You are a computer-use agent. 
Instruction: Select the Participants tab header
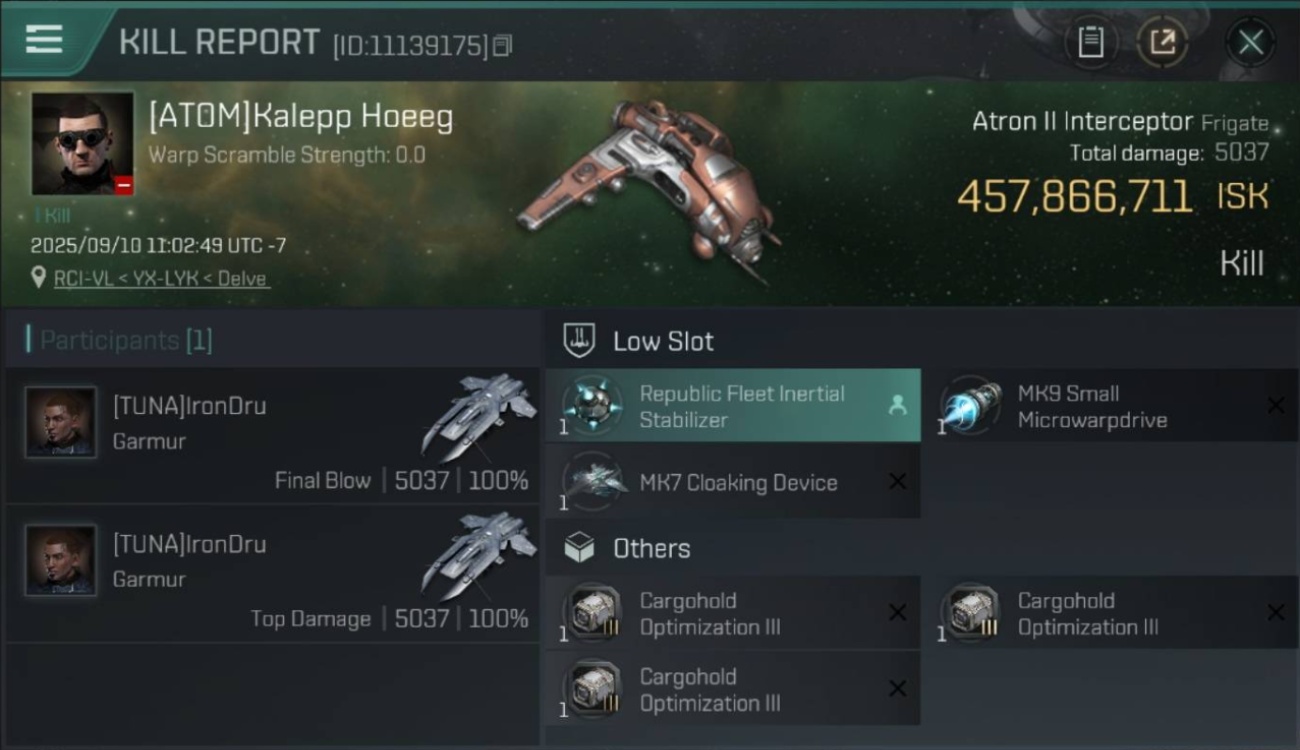tap(120, 340)
